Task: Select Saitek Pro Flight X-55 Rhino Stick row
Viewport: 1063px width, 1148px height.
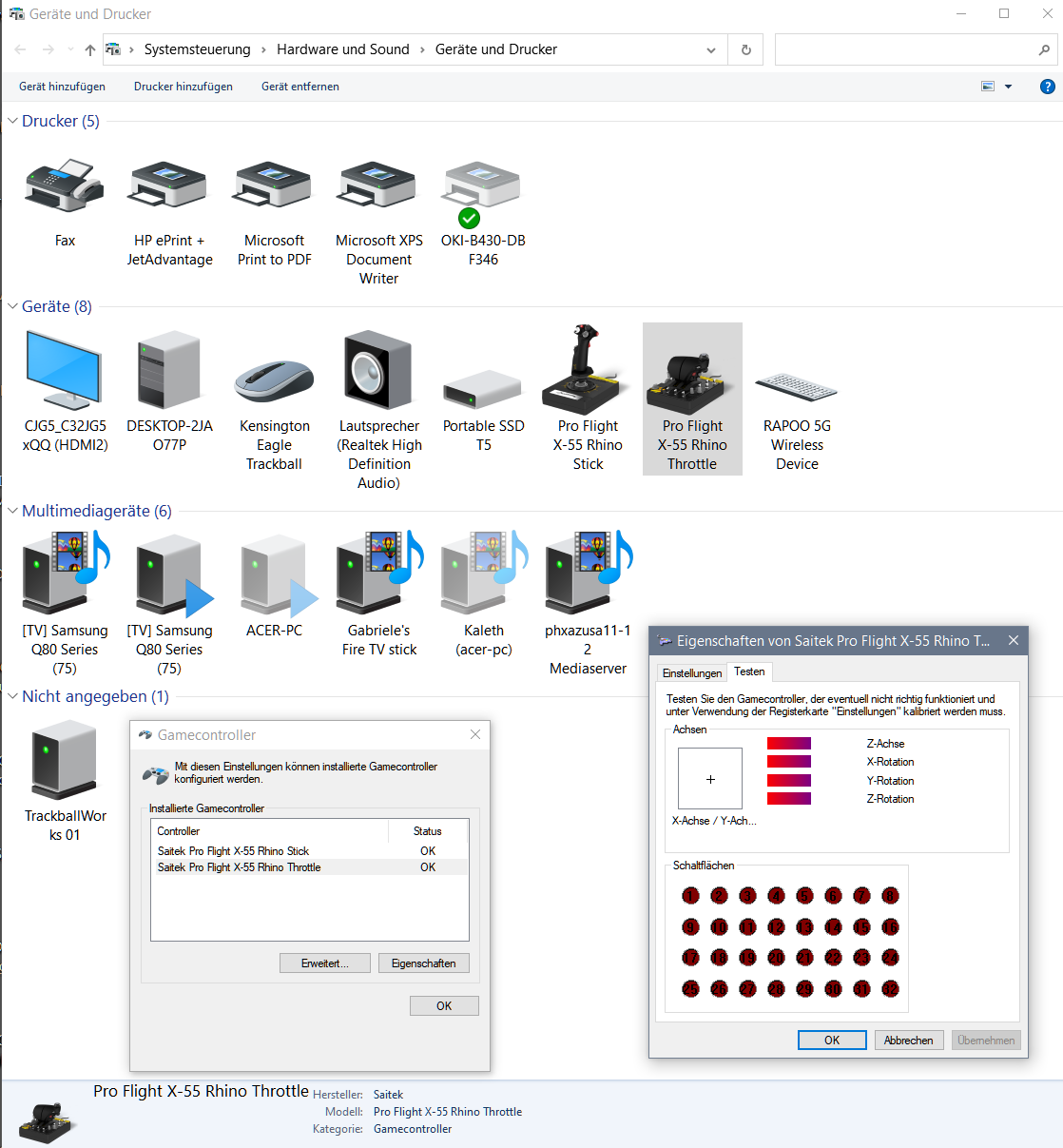Action: [309, 851]
